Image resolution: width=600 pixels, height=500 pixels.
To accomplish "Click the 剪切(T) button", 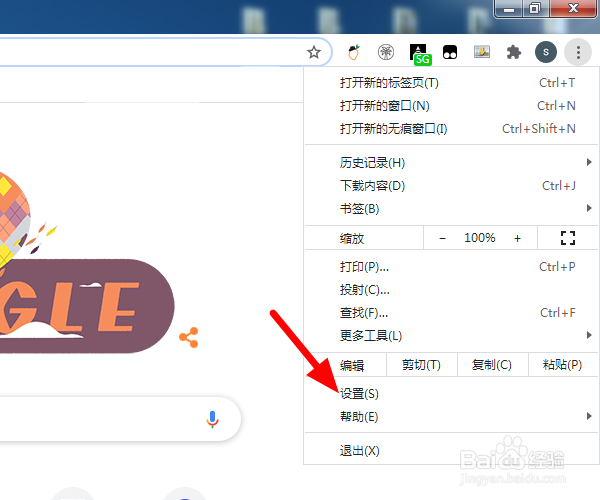I will click(x=422, y=365).
